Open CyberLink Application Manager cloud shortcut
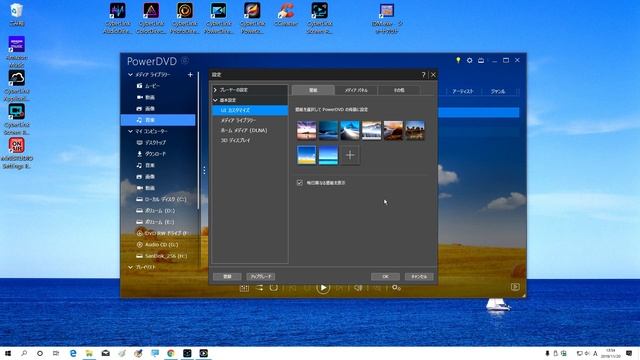 pyautogui.click(x=17, y=86)
